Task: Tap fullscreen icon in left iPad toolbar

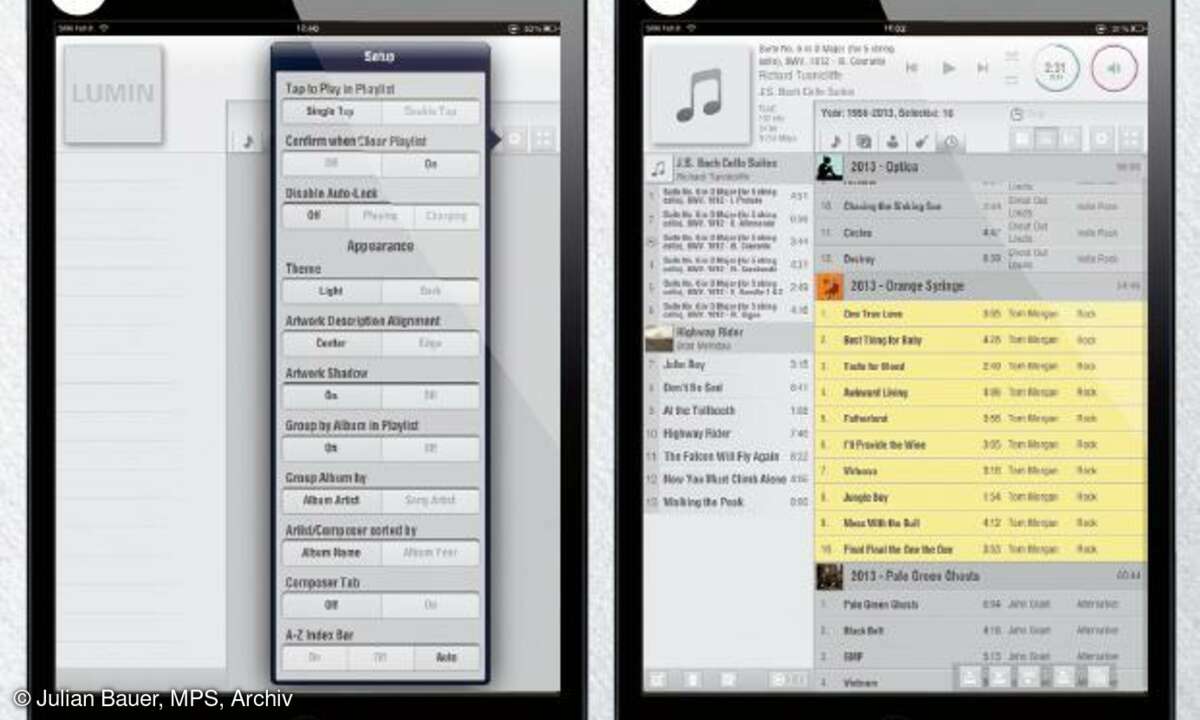Action: point(543,139)
